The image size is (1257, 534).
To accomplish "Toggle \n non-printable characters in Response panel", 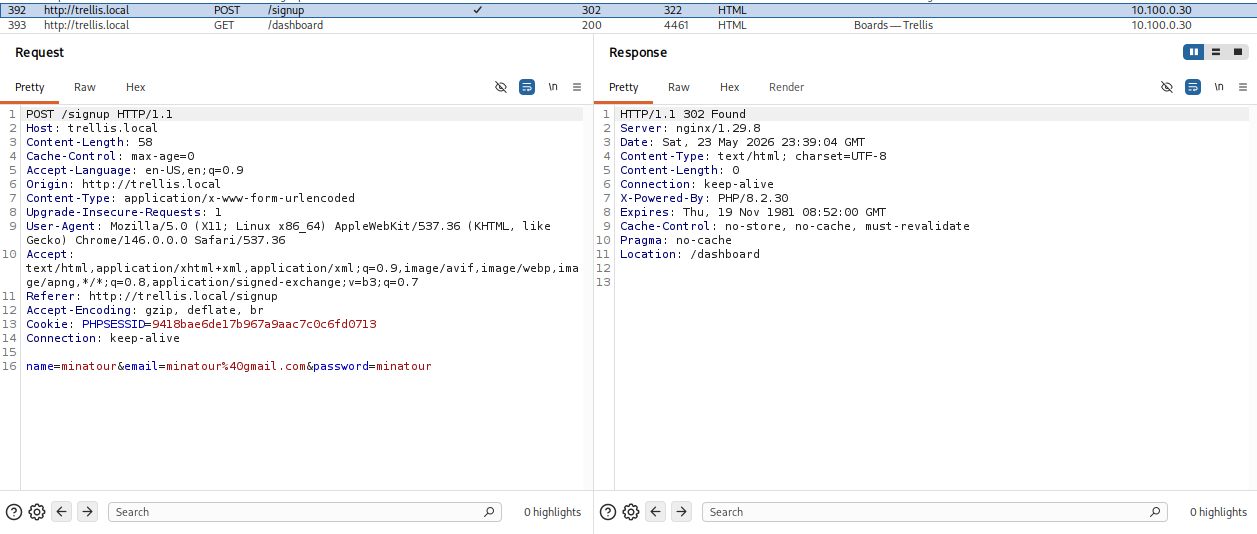I will tap(1219, 87).
